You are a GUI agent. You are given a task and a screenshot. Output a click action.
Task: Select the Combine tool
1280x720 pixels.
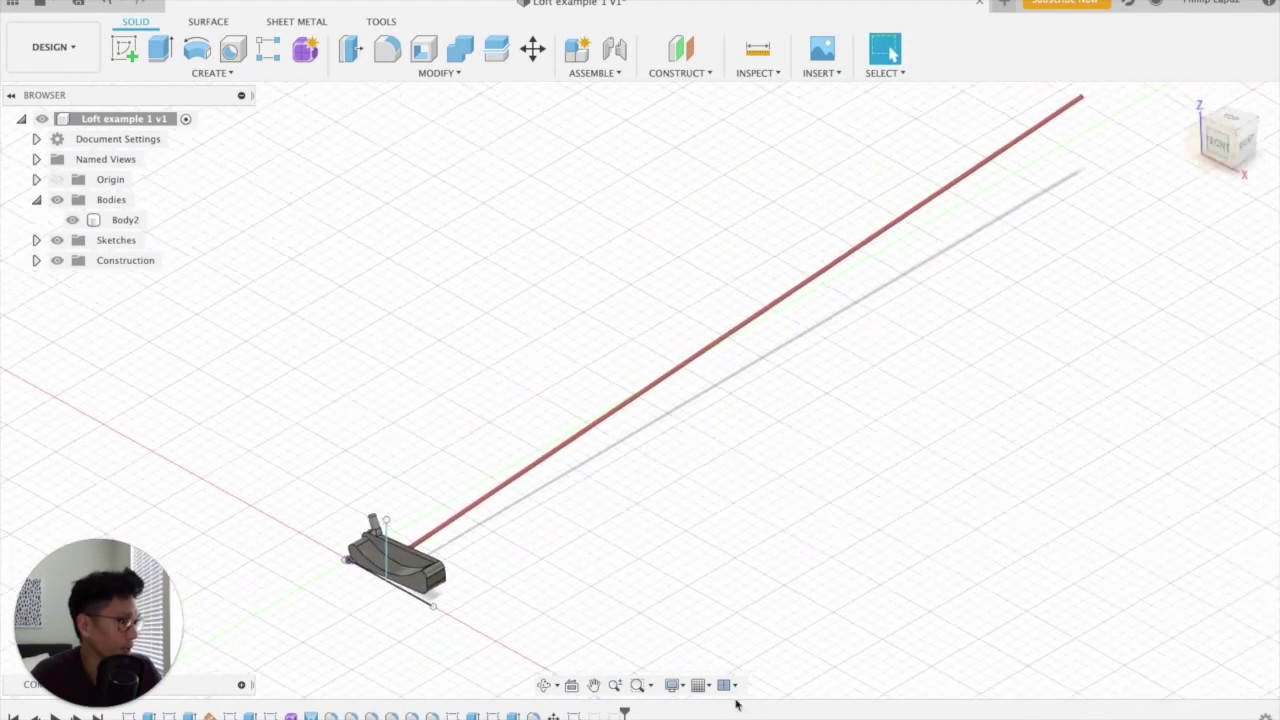click(x=460, y=49)
